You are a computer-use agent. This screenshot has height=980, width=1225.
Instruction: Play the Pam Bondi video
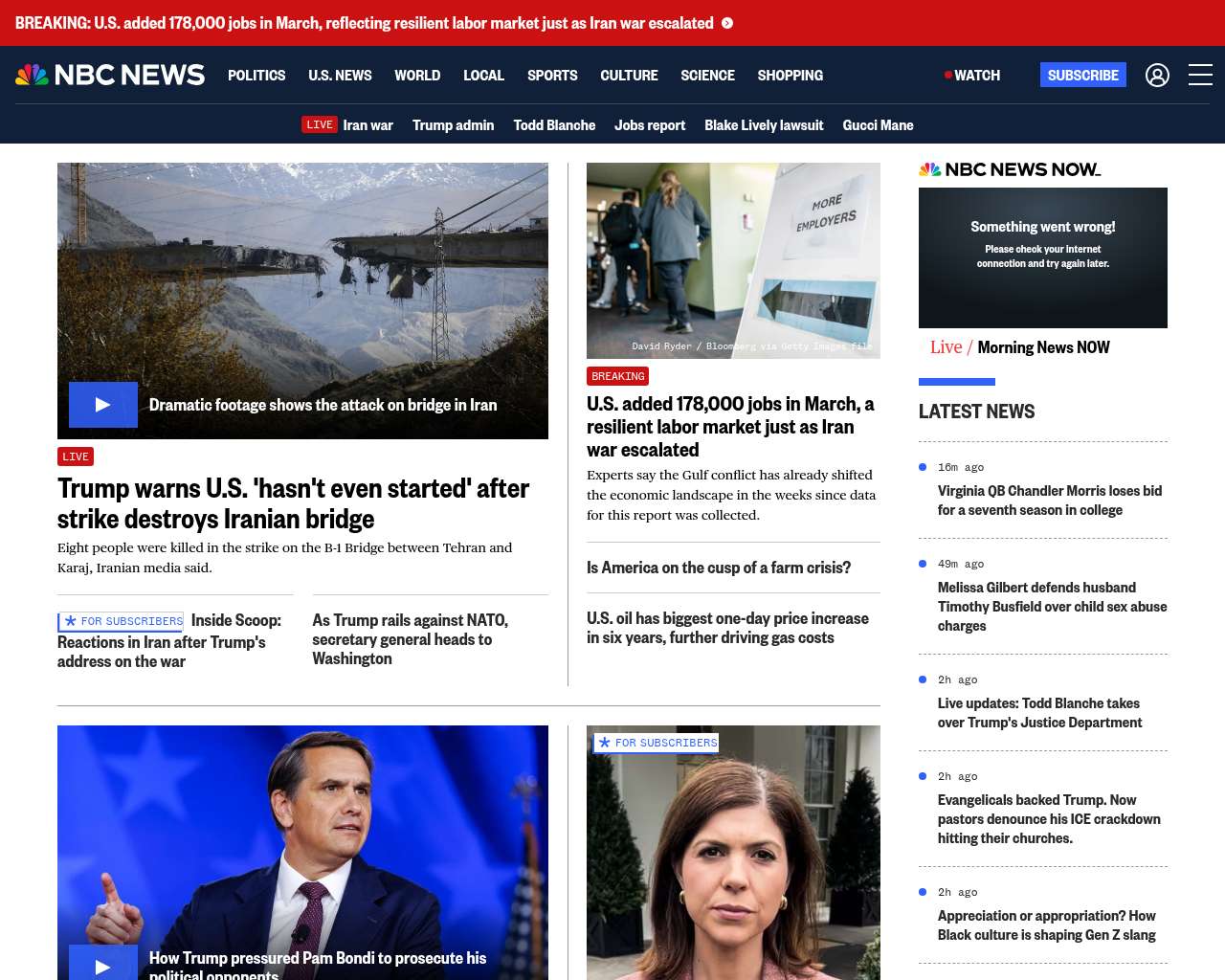pos(103,965)
